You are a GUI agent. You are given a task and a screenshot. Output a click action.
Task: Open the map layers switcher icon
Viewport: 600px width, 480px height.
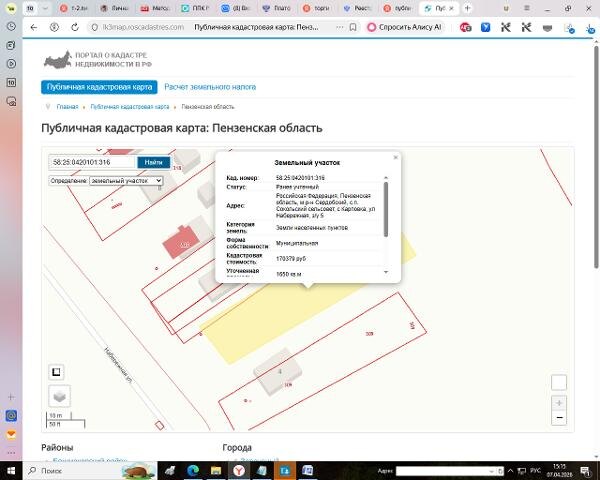tap(60, 396)
